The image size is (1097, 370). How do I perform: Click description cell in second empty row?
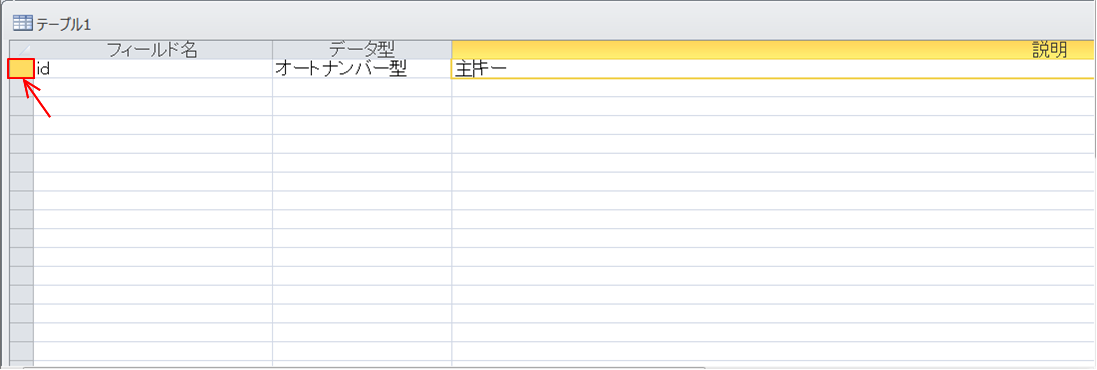pos(774,106)
